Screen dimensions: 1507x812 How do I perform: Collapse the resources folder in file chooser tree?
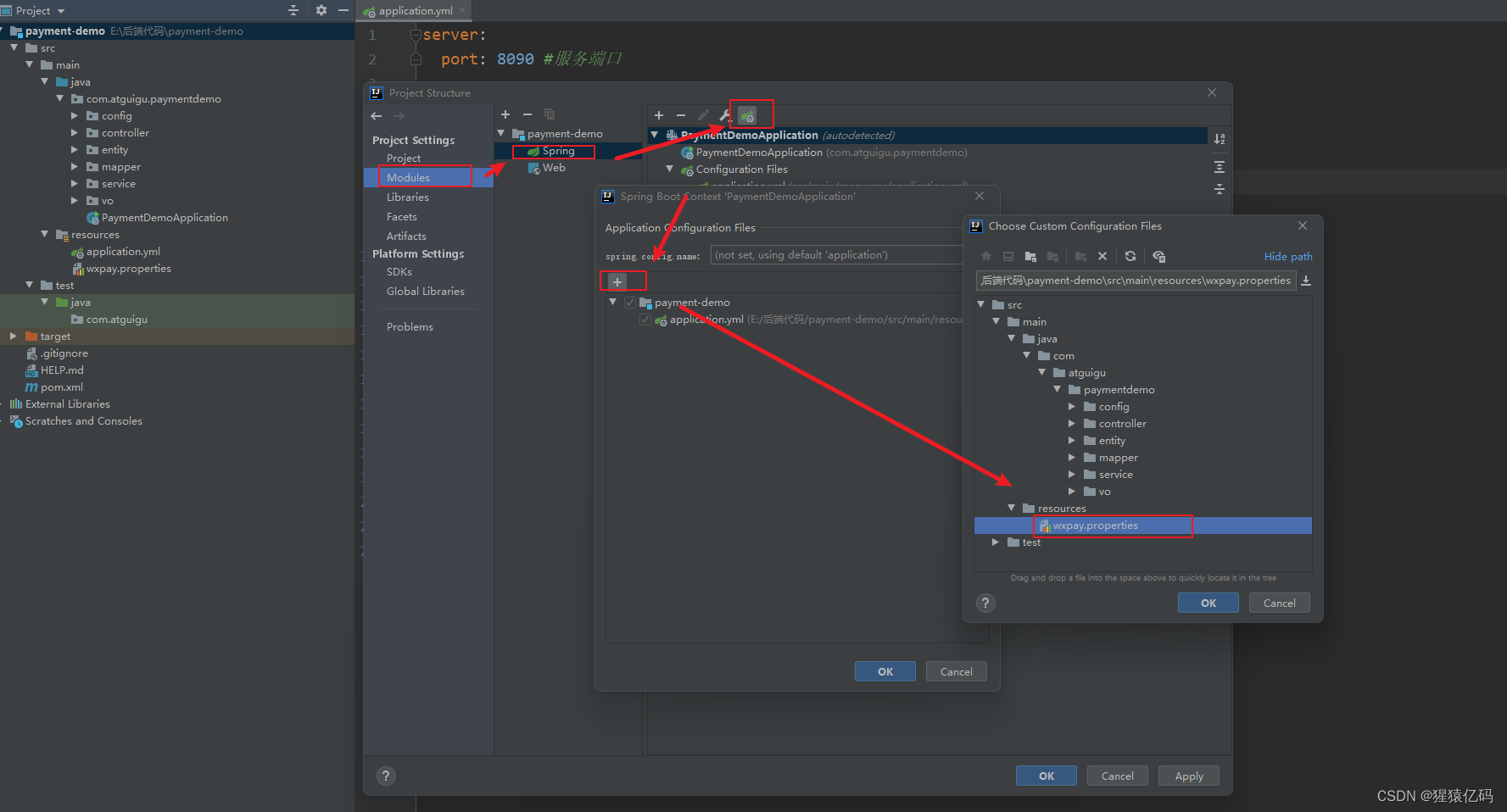coord(1012,508)
